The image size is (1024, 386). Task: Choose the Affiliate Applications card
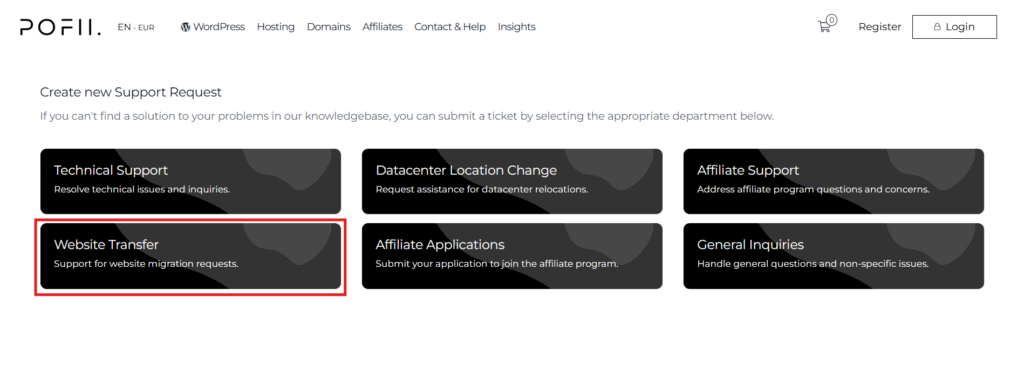tap(512, 256)
